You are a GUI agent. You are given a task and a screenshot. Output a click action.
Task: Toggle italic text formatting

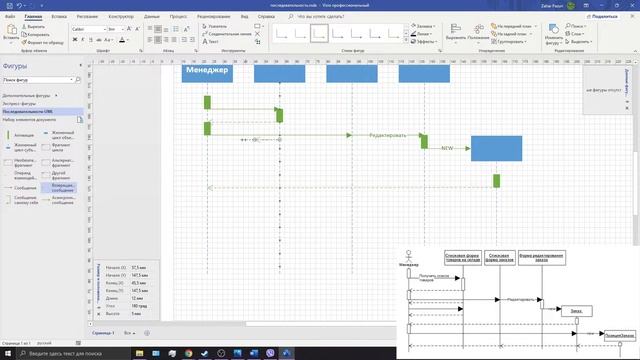point(82,40)
